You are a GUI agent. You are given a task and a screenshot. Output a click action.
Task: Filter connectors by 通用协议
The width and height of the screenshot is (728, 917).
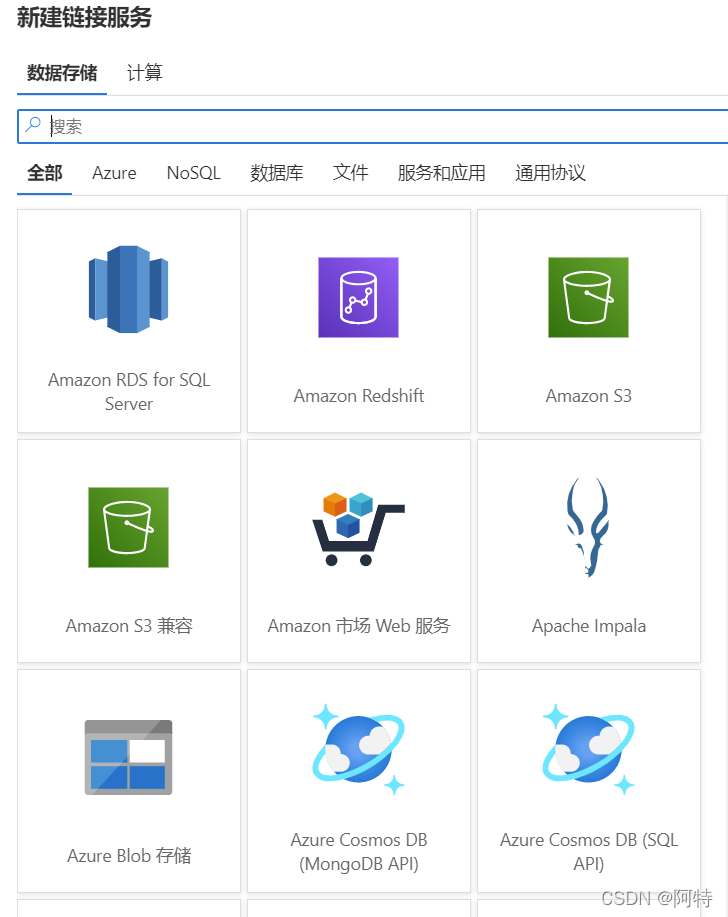click(550, 173)
